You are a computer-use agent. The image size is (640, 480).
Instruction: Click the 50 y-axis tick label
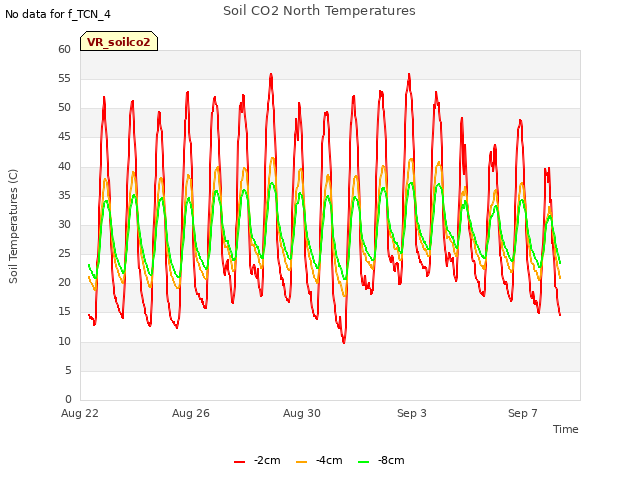point(64,108)
